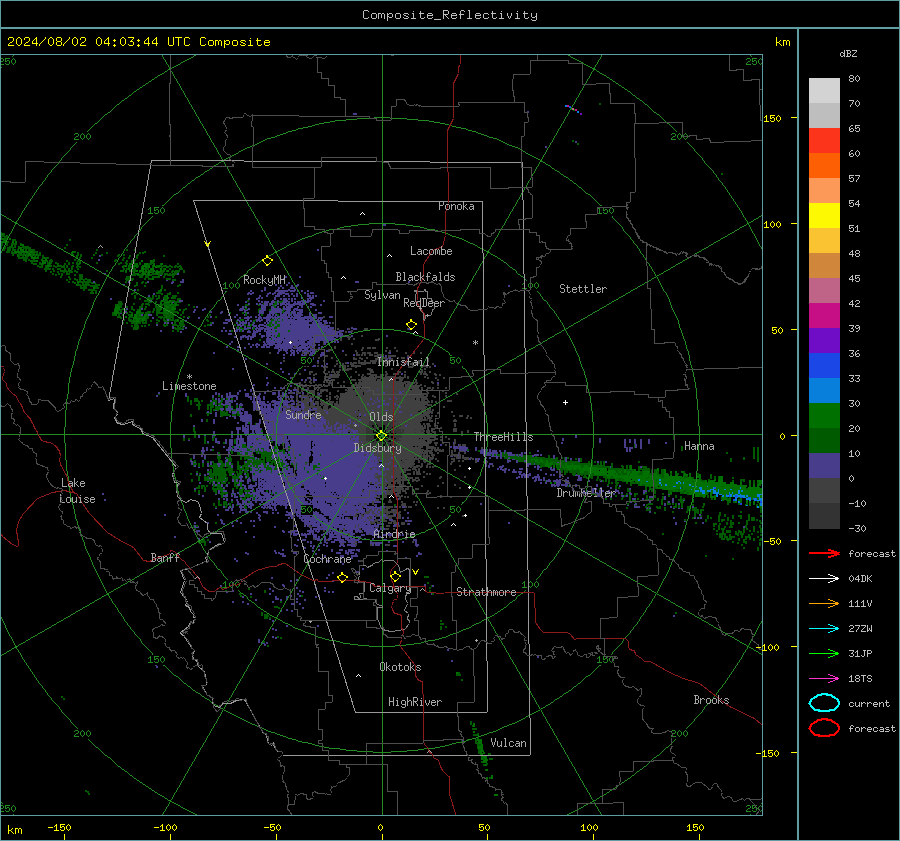900x841 pixels.
Task: Click the white plus marker west of Hanna
Action: (x=565, y=402)
